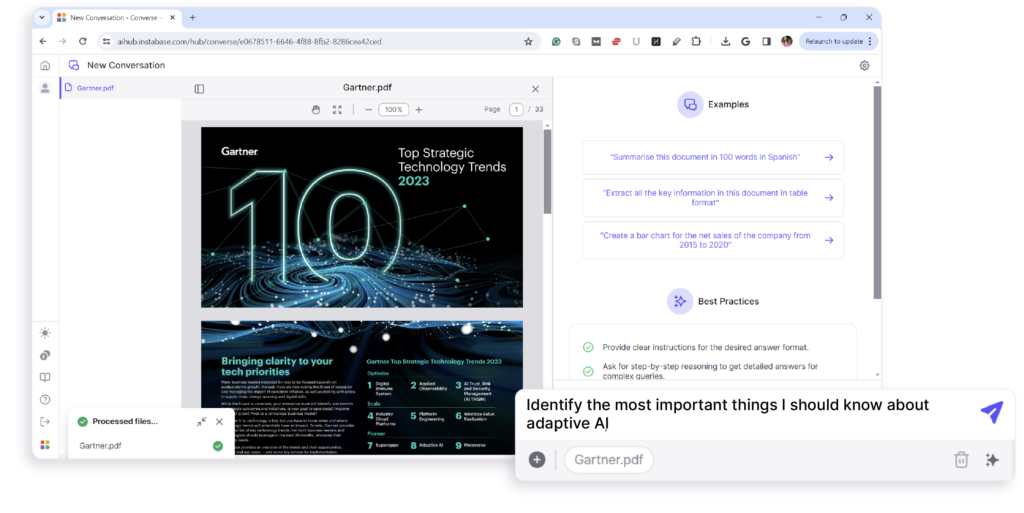Open the user profile icon in sidebar
1024x513 pixels.
click(45, 88)
